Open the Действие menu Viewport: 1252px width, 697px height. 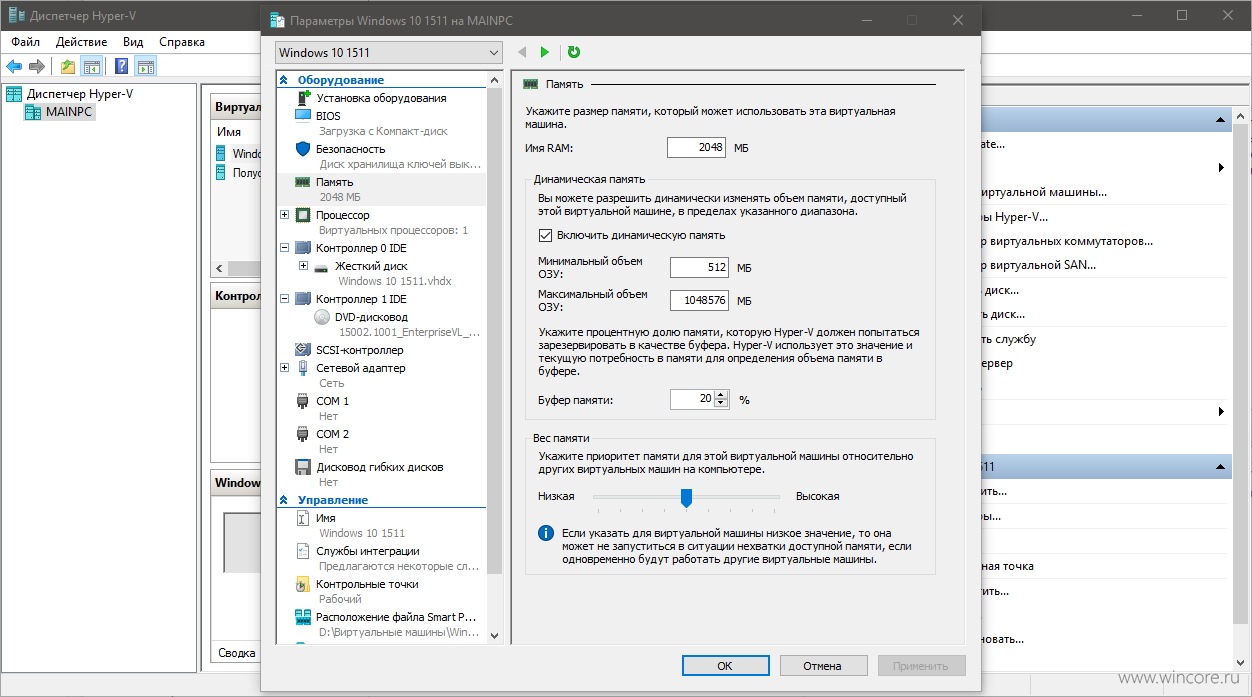coord(82,42)
